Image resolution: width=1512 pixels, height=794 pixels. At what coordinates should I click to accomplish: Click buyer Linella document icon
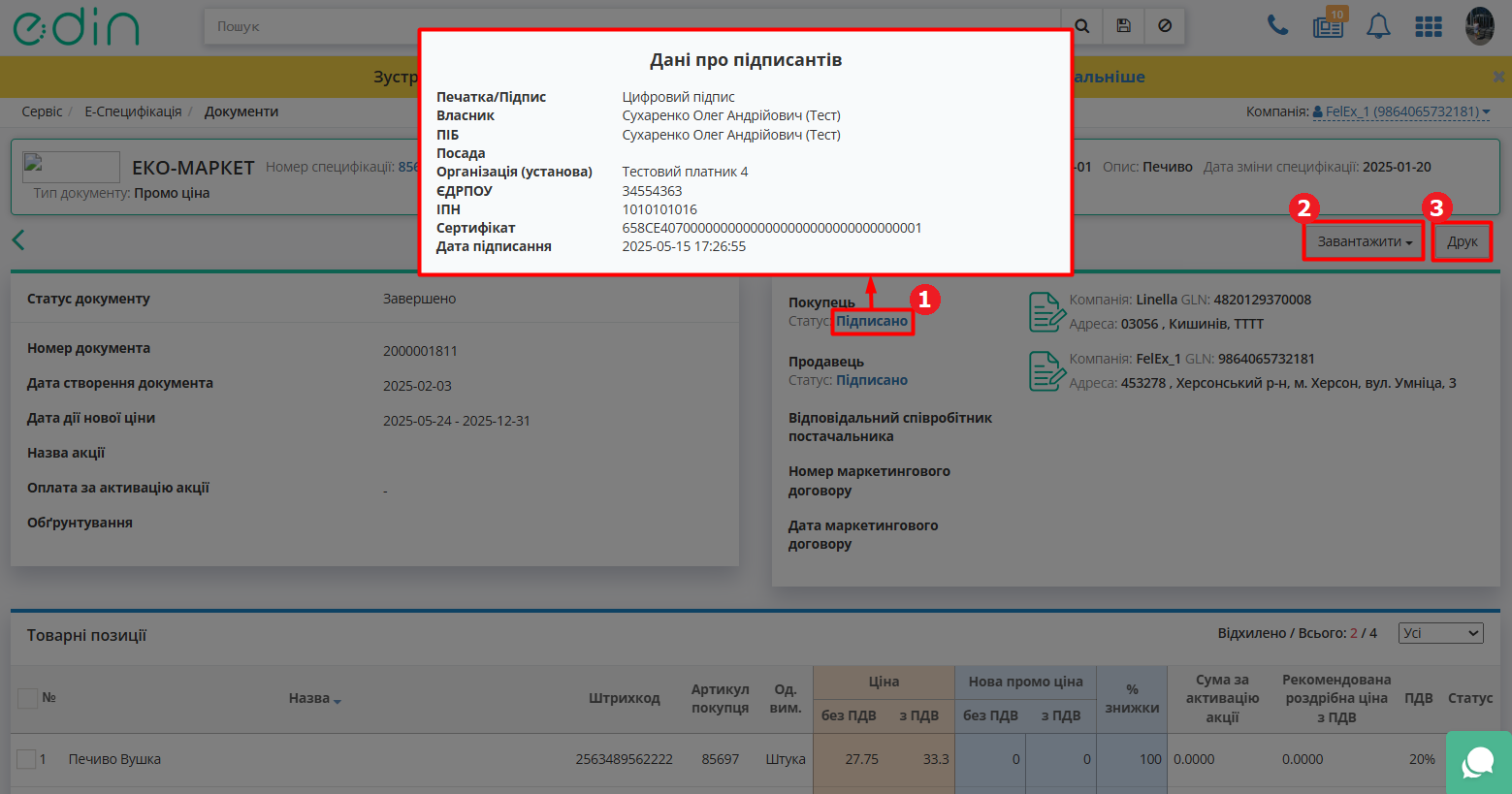[x=1047, y=312]
